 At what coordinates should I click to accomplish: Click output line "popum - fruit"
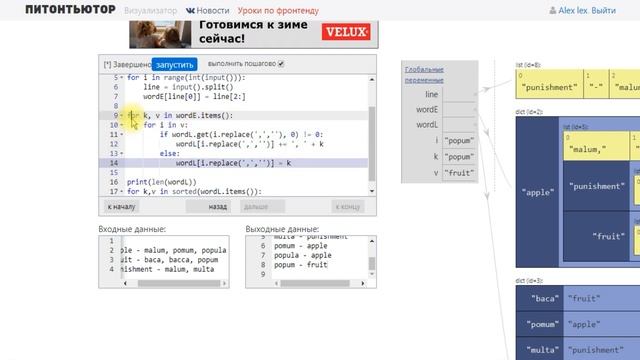(301, 265)
